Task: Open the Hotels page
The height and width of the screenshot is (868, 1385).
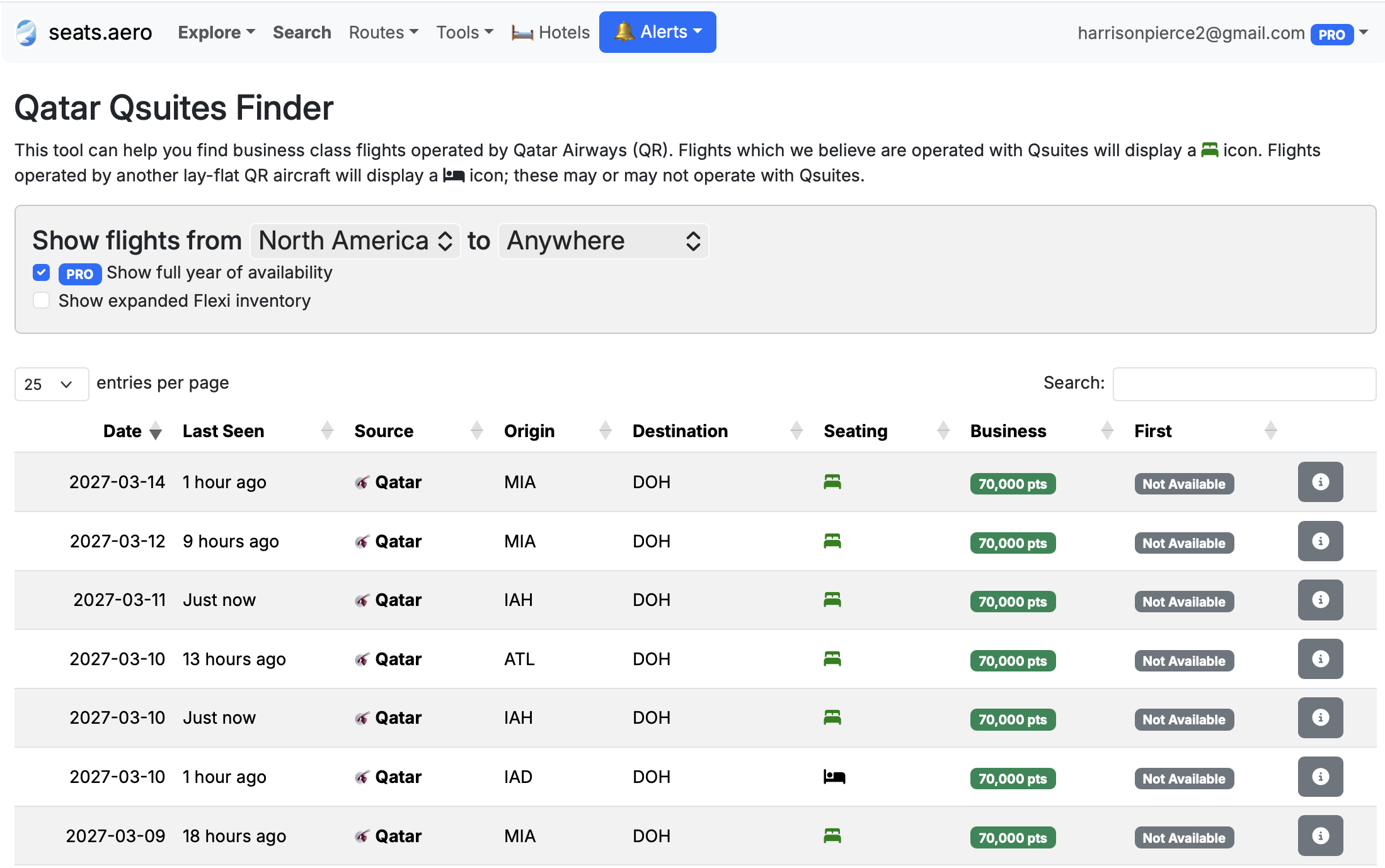Action: 551,32
